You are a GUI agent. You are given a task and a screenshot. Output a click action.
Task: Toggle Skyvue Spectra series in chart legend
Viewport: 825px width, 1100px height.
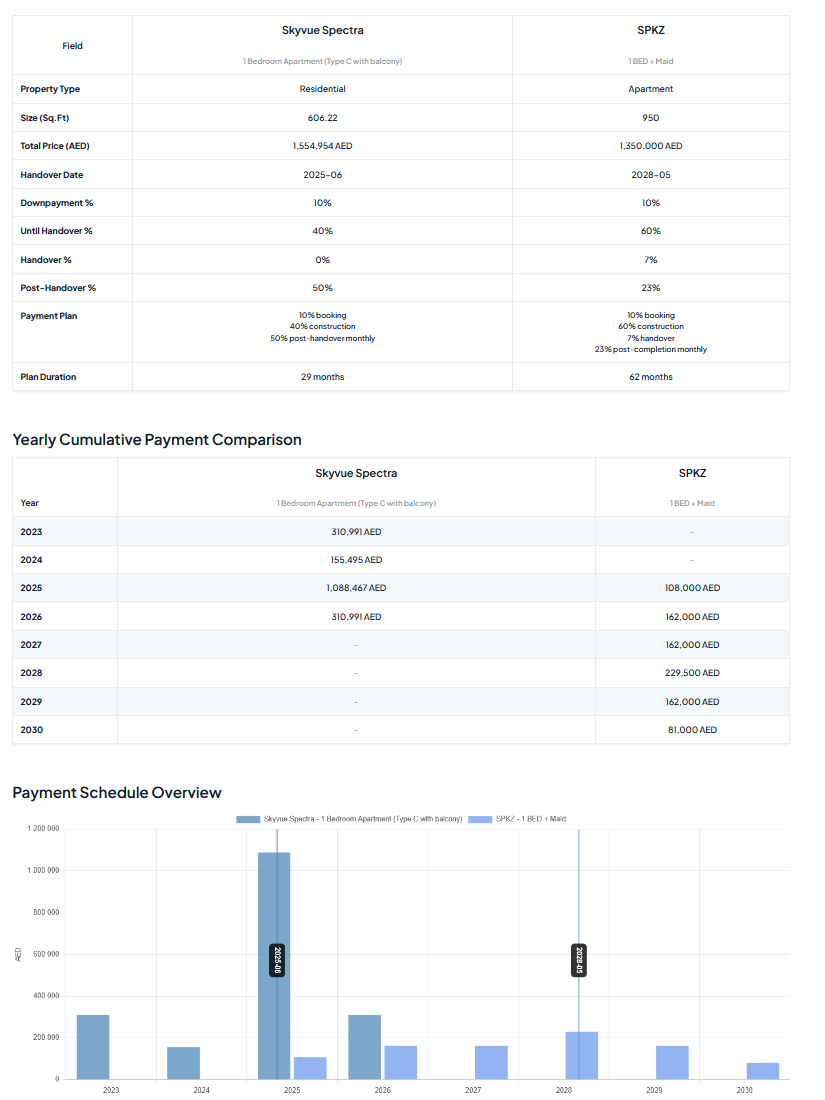(x=349, y=819)
